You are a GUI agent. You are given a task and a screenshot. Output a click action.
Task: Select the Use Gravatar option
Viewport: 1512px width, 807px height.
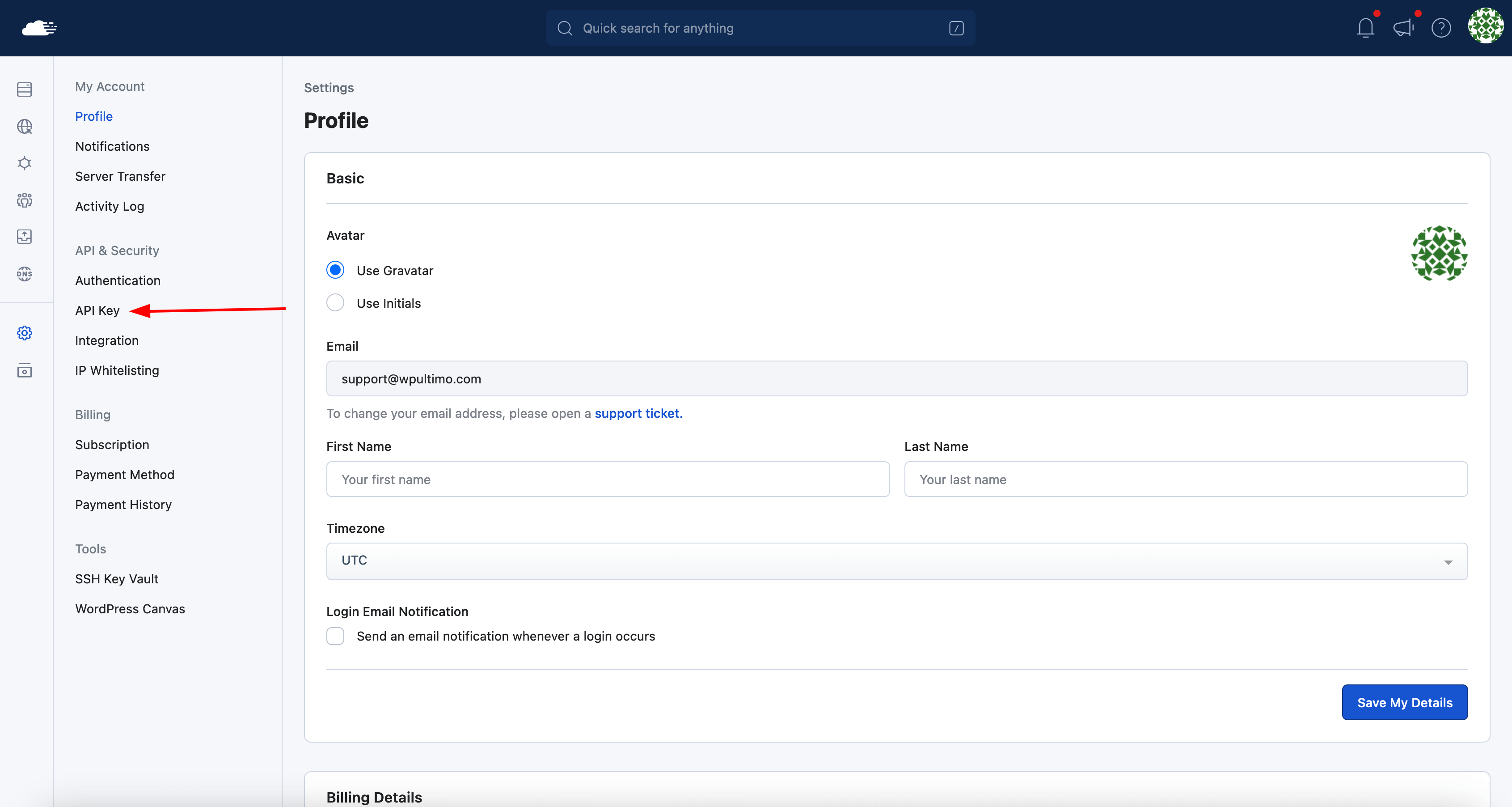tap(335, 270)
